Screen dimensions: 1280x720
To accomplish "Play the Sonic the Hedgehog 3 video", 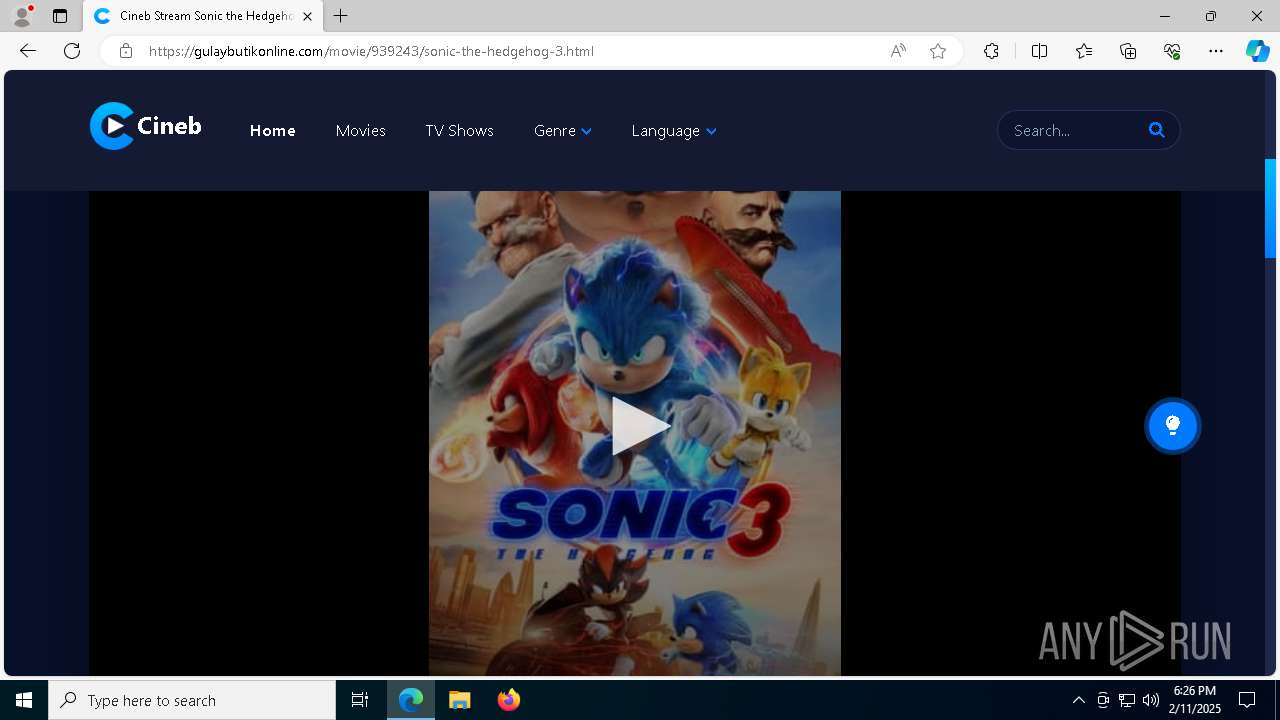I will [639, 426].
